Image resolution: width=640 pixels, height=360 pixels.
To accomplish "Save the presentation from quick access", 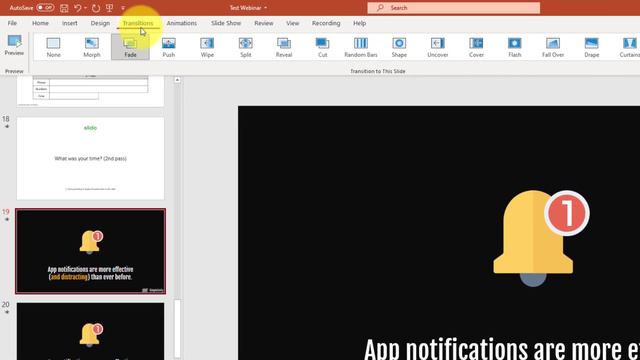I will tap(64, 8).
